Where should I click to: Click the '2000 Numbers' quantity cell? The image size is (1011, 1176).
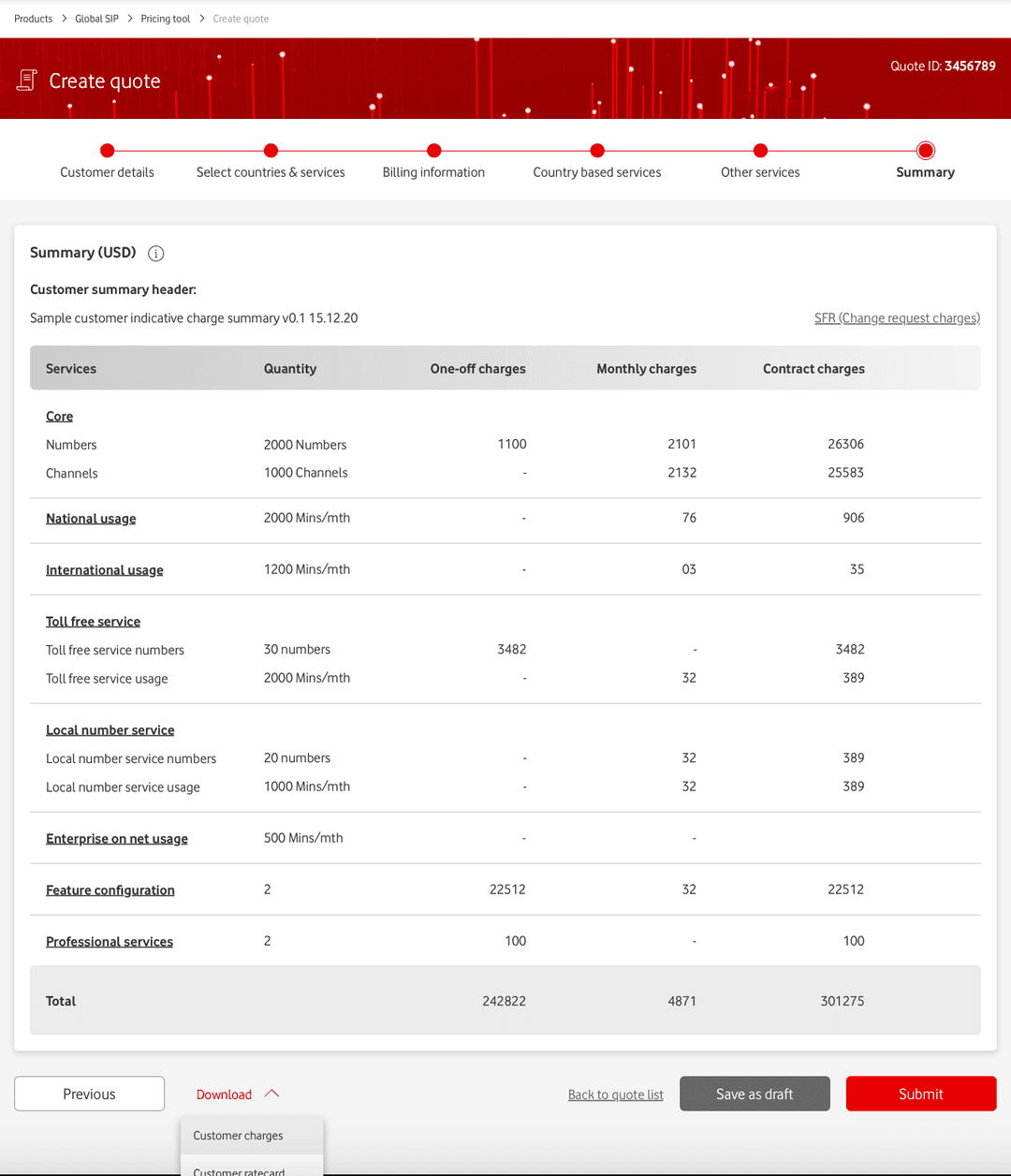tap(305, 445)
